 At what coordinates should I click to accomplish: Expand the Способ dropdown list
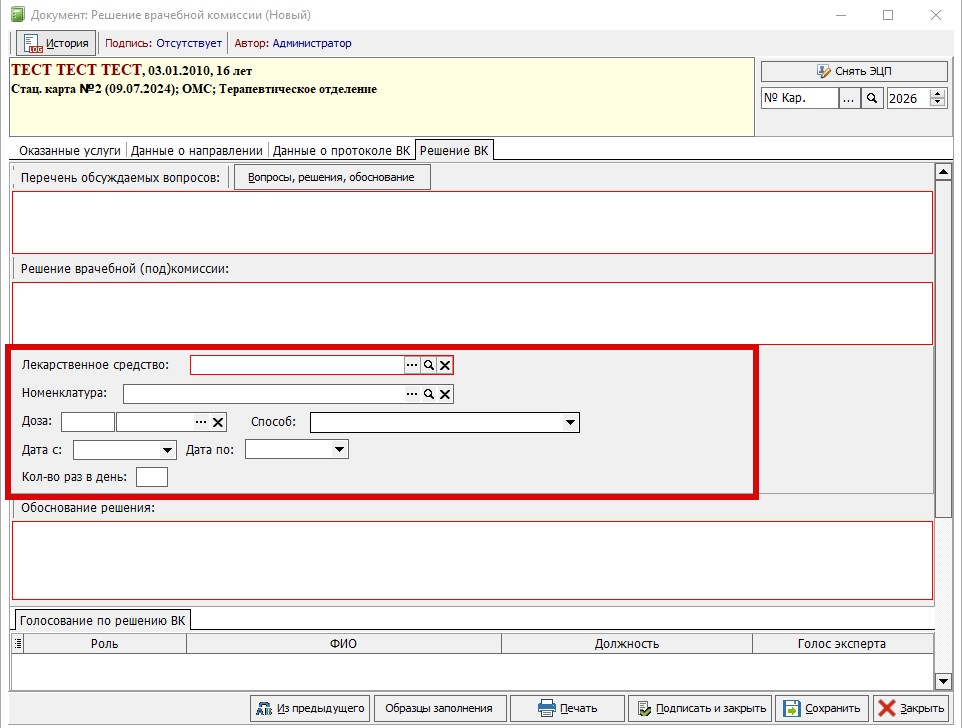(x=570, y=423)
